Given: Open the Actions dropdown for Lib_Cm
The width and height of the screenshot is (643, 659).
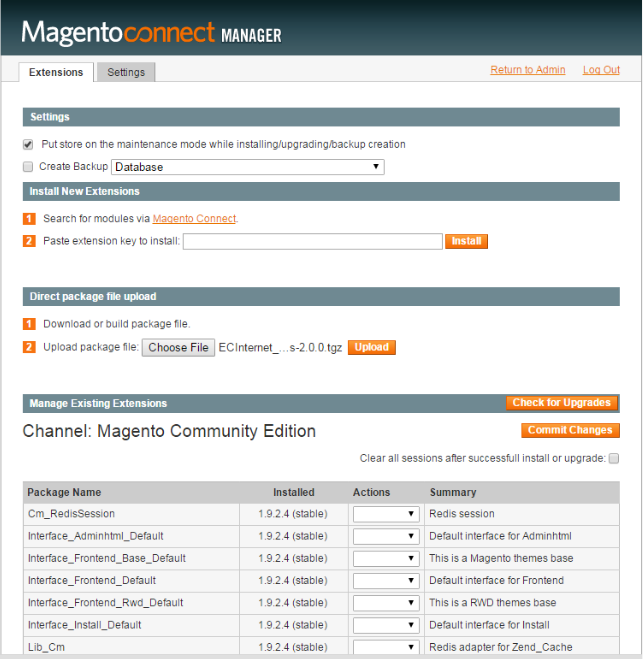Looking at the screenshot, I should pyautogui.click(x=386, y=647).
